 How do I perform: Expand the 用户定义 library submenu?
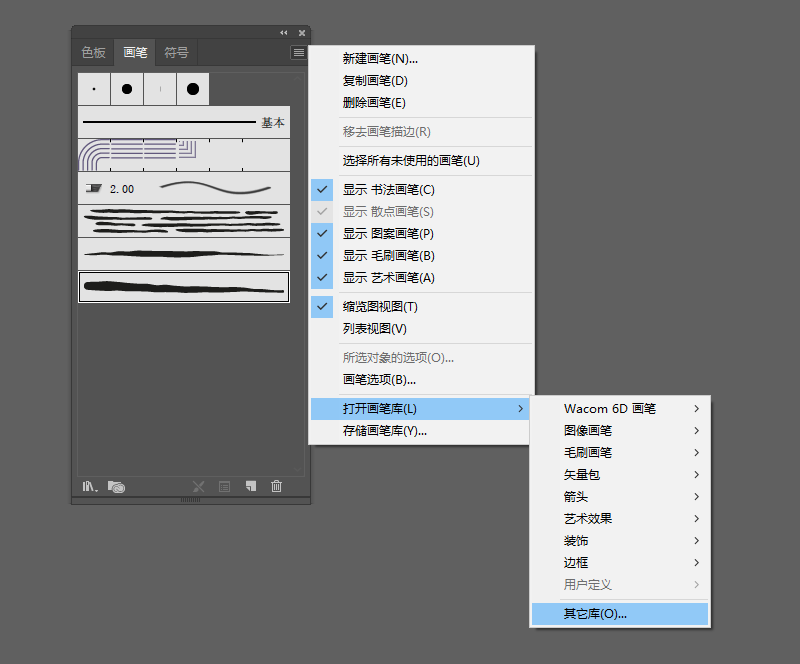(620, 584)
